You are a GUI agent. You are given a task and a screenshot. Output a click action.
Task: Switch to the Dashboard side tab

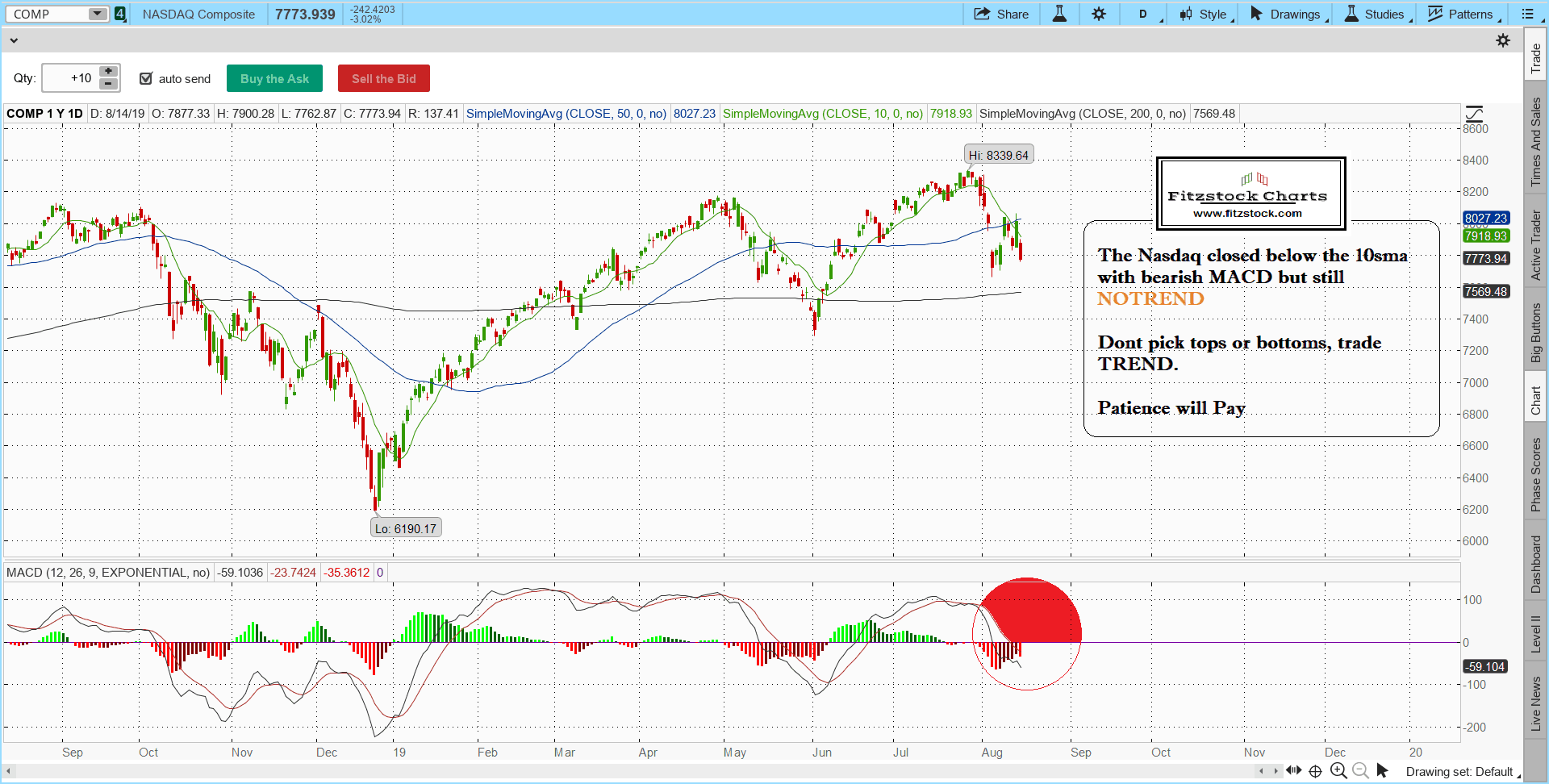pos(1536,564)
